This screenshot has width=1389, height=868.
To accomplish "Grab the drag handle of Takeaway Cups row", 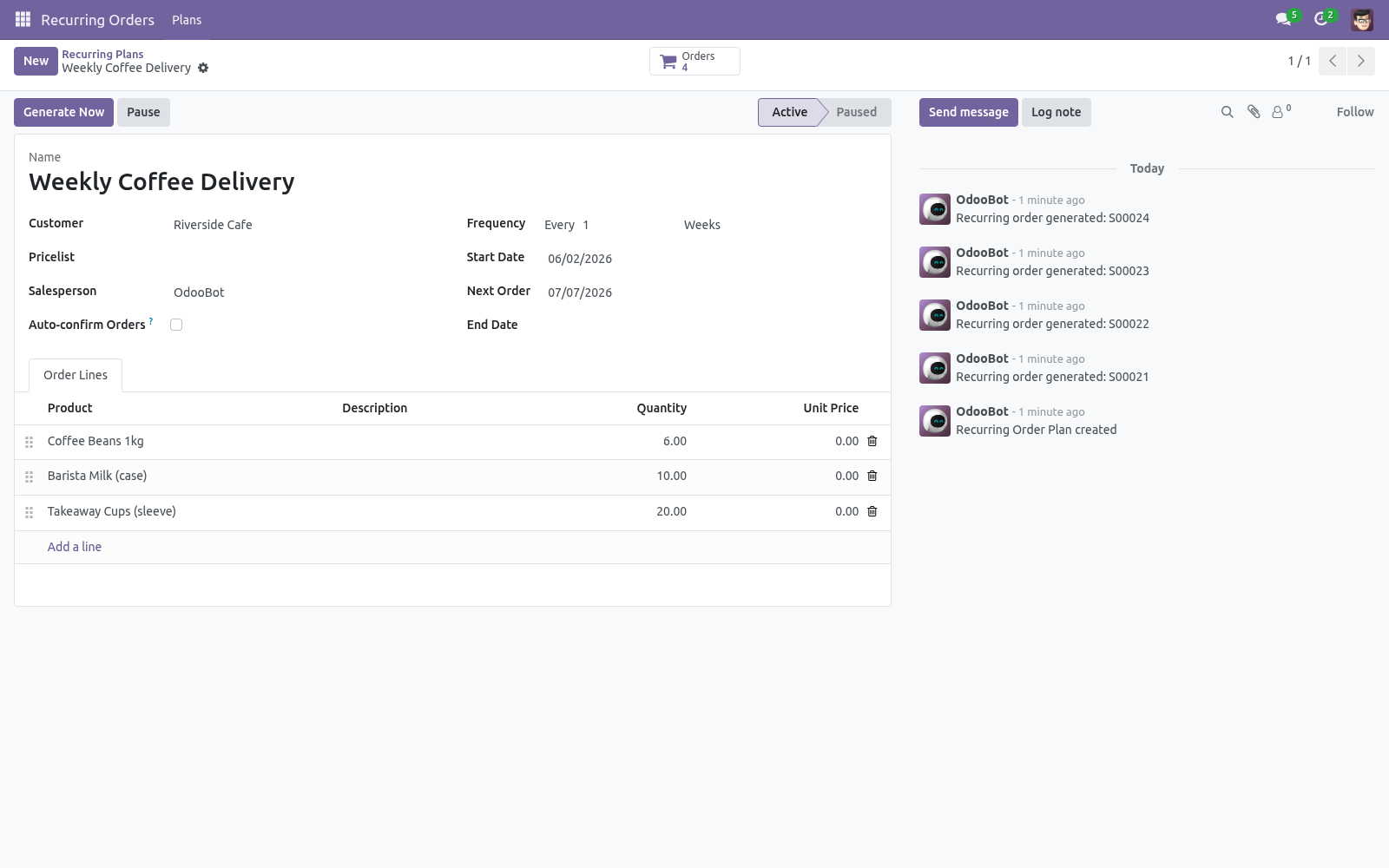I will pyautogui.click(x=29, y=512).
